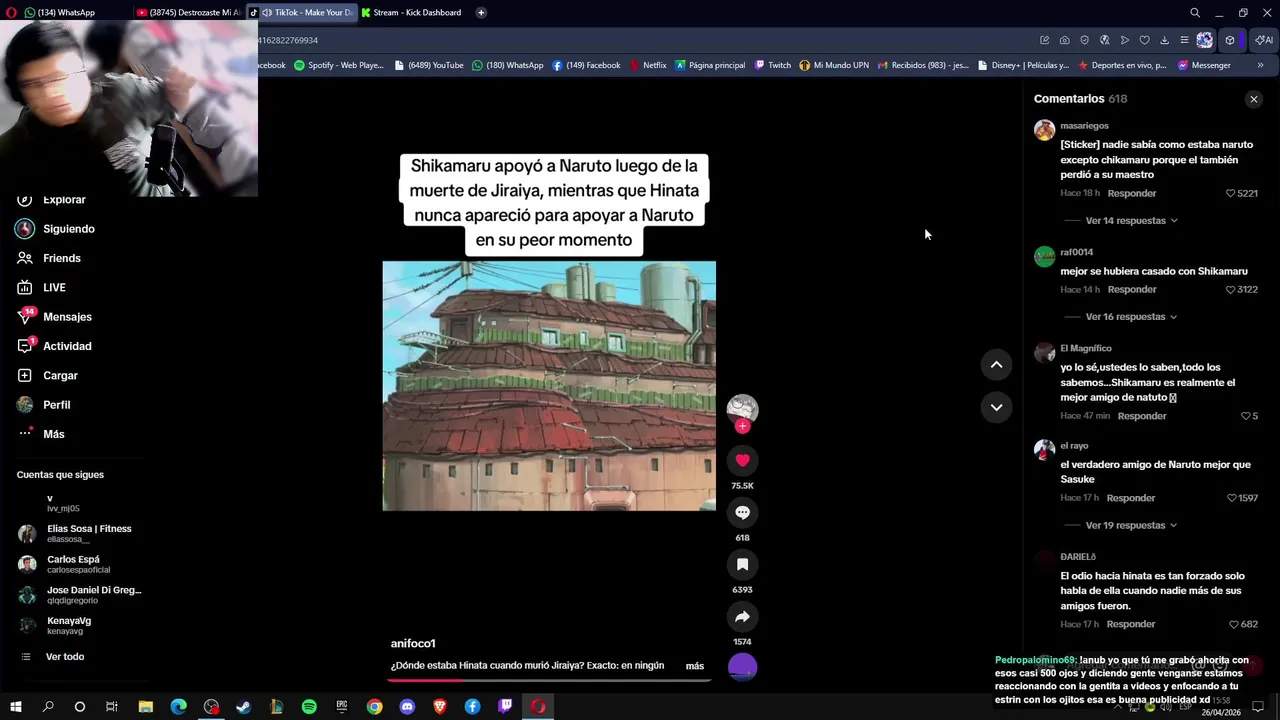Reply to El Magnífico comment
1280x720 pixels.
coord(1142,416)
